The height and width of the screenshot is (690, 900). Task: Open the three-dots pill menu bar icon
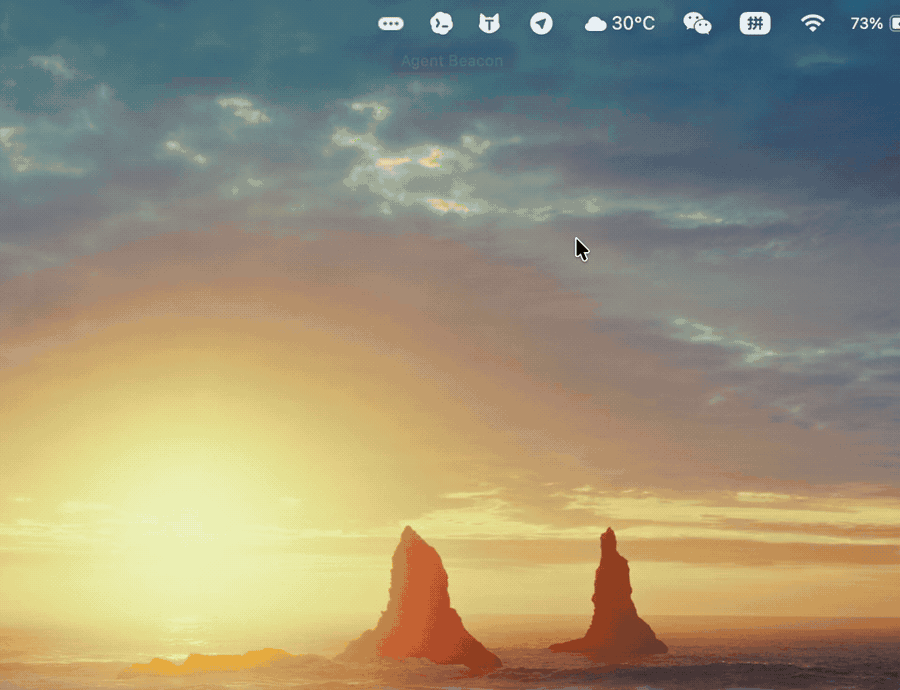pos(391,24)
